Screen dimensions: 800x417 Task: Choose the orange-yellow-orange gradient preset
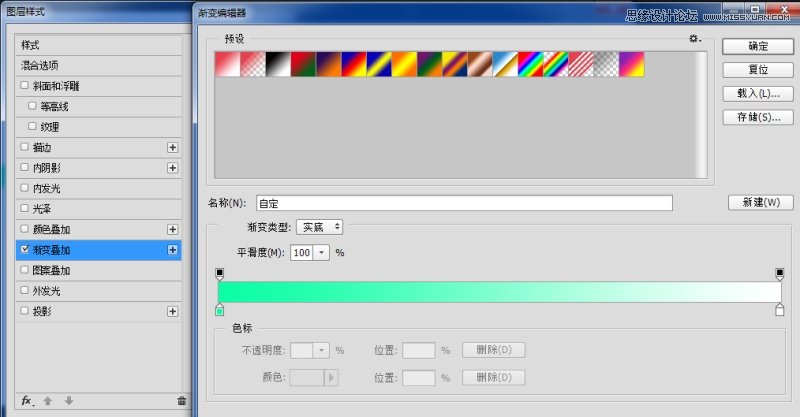pos(404,64)
